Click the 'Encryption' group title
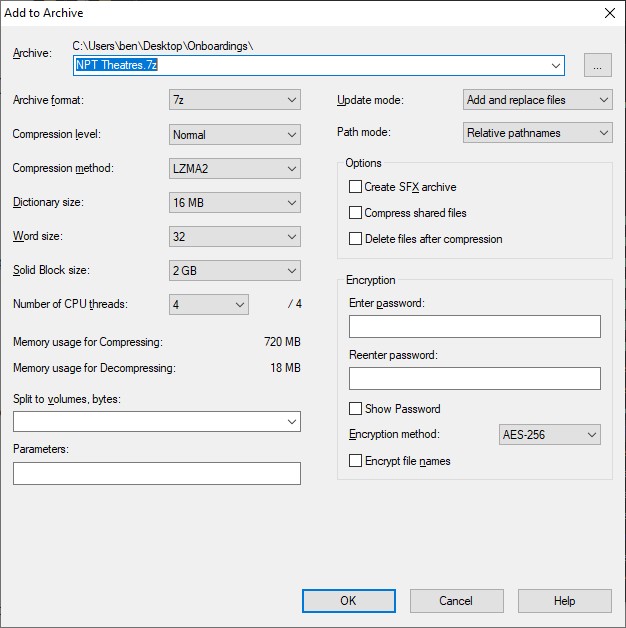The width and height of the screenshot is (626, 628). pyautogui.click(x=370, y=280)
